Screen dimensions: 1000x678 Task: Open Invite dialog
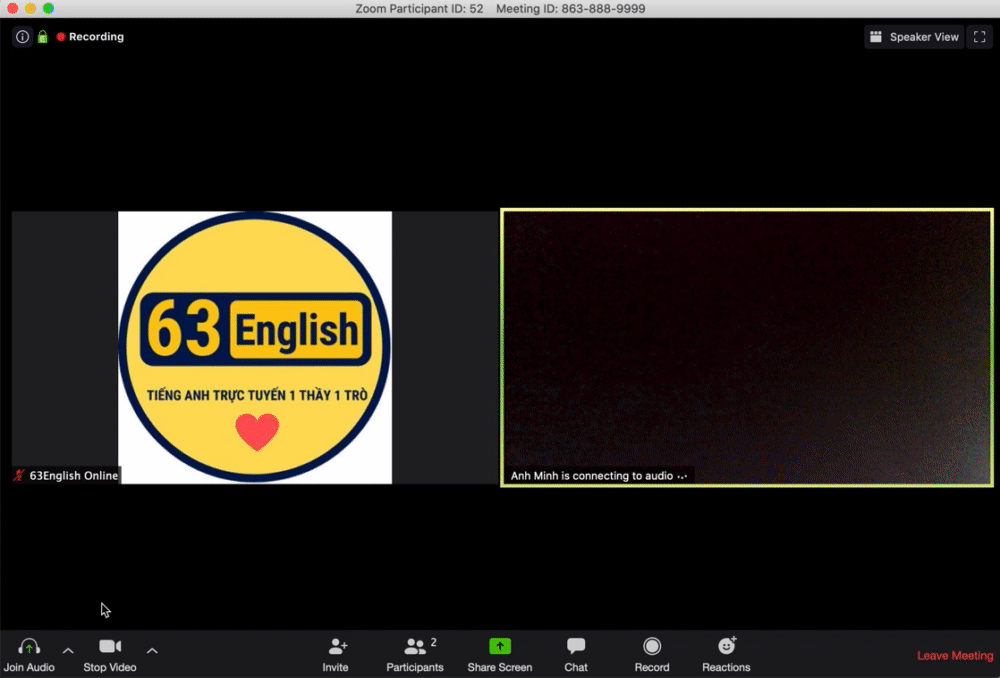[x=335, y=654]
